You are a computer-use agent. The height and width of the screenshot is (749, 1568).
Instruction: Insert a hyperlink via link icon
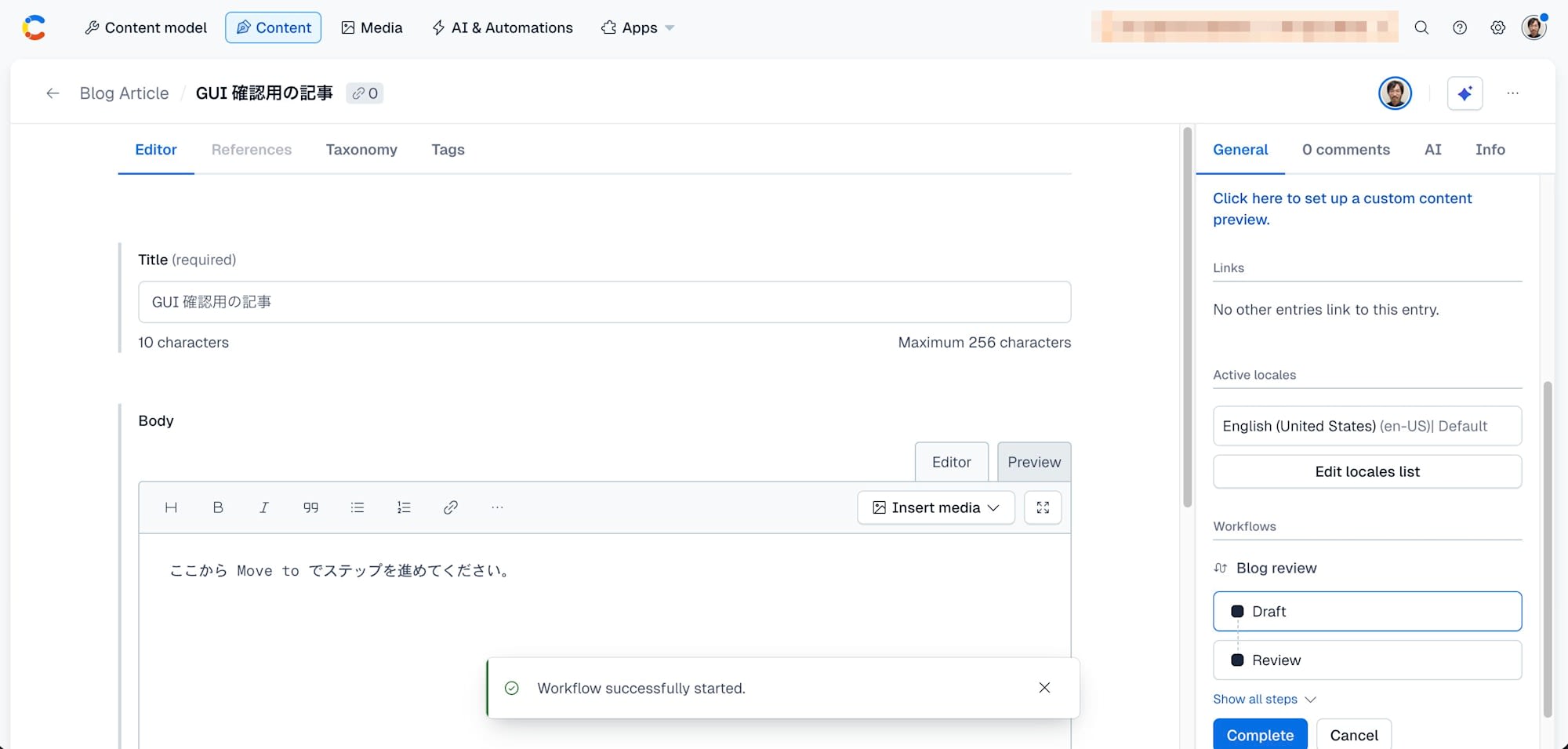coord(450,507)
